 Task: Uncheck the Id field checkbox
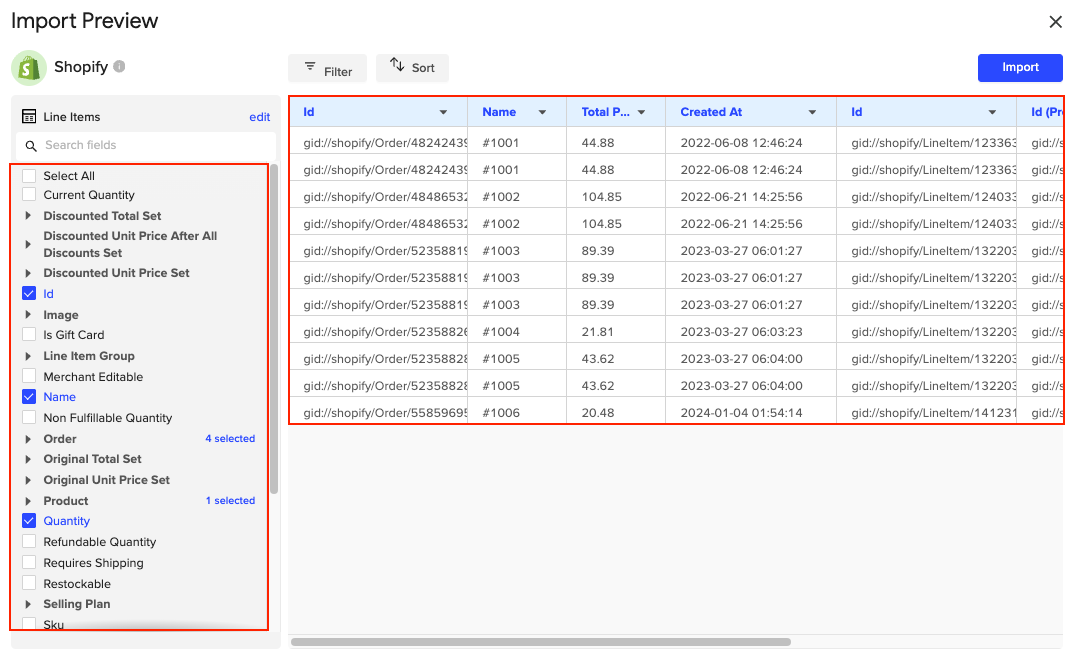coord(30,293)
